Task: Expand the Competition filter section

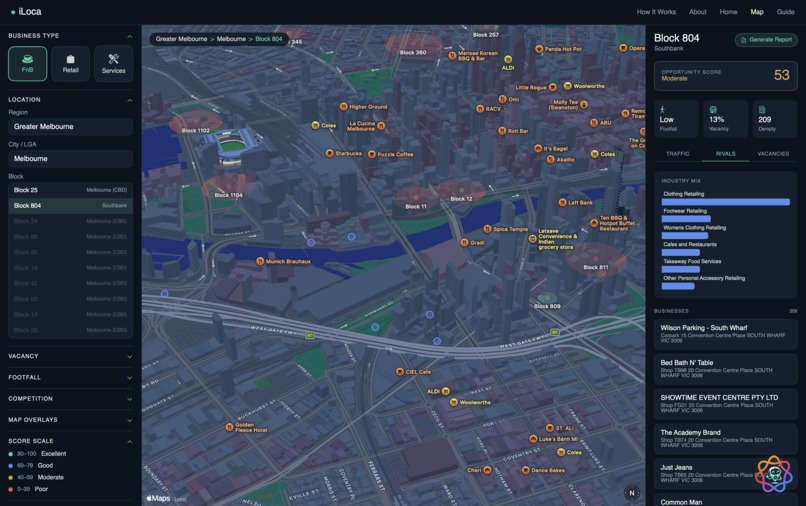Action: pyautogui.click(x=70, y=399)
